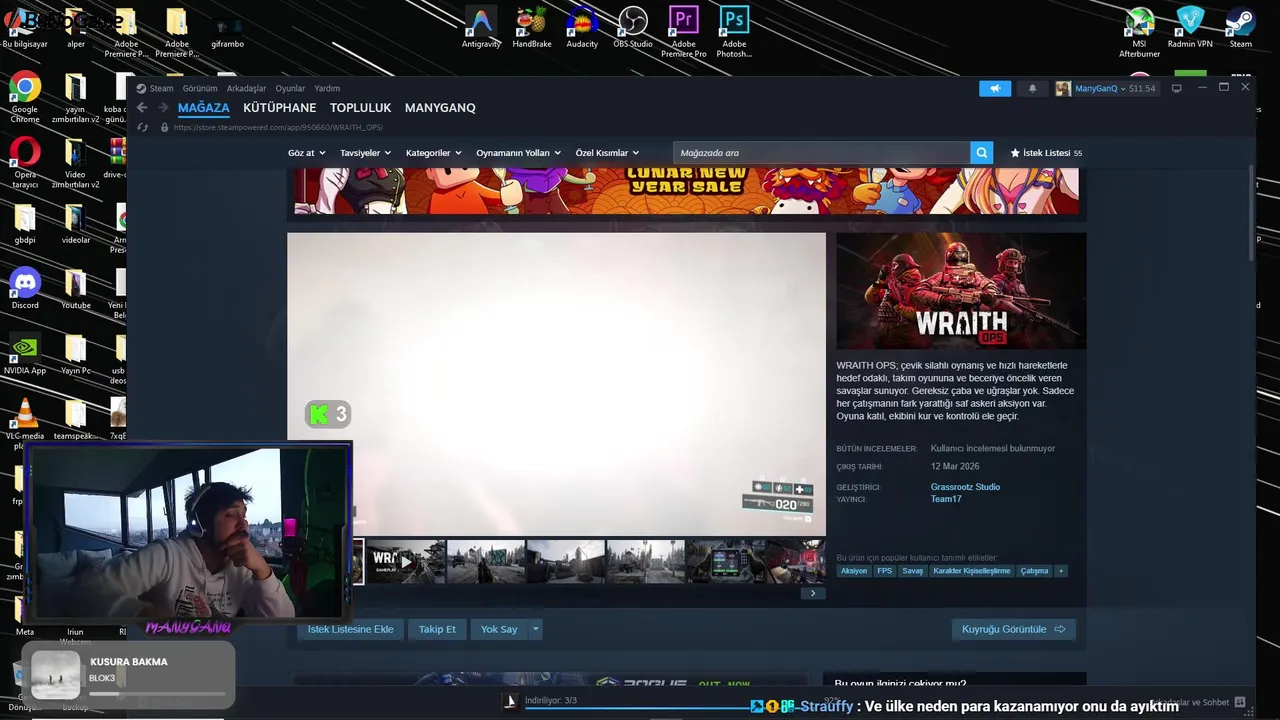1280x720 pixels.
Task: Open Adobe Premiere Pro shortcut icon
Action: pos(684,21)
